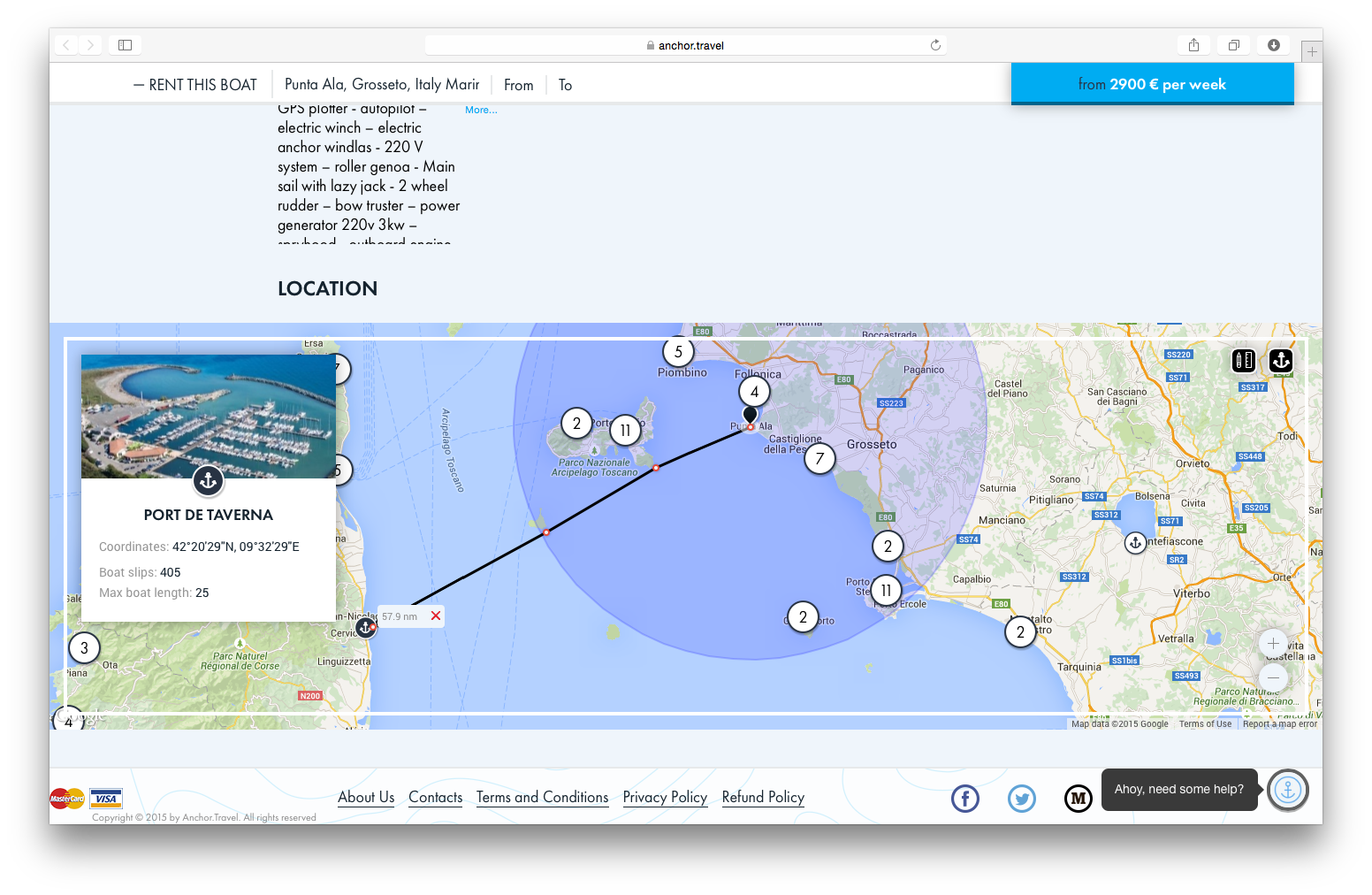The height and width of the screenshot is (895, 1372).
Task: Click cluster marker 3 in Corsica
Action: coord(84,648)
